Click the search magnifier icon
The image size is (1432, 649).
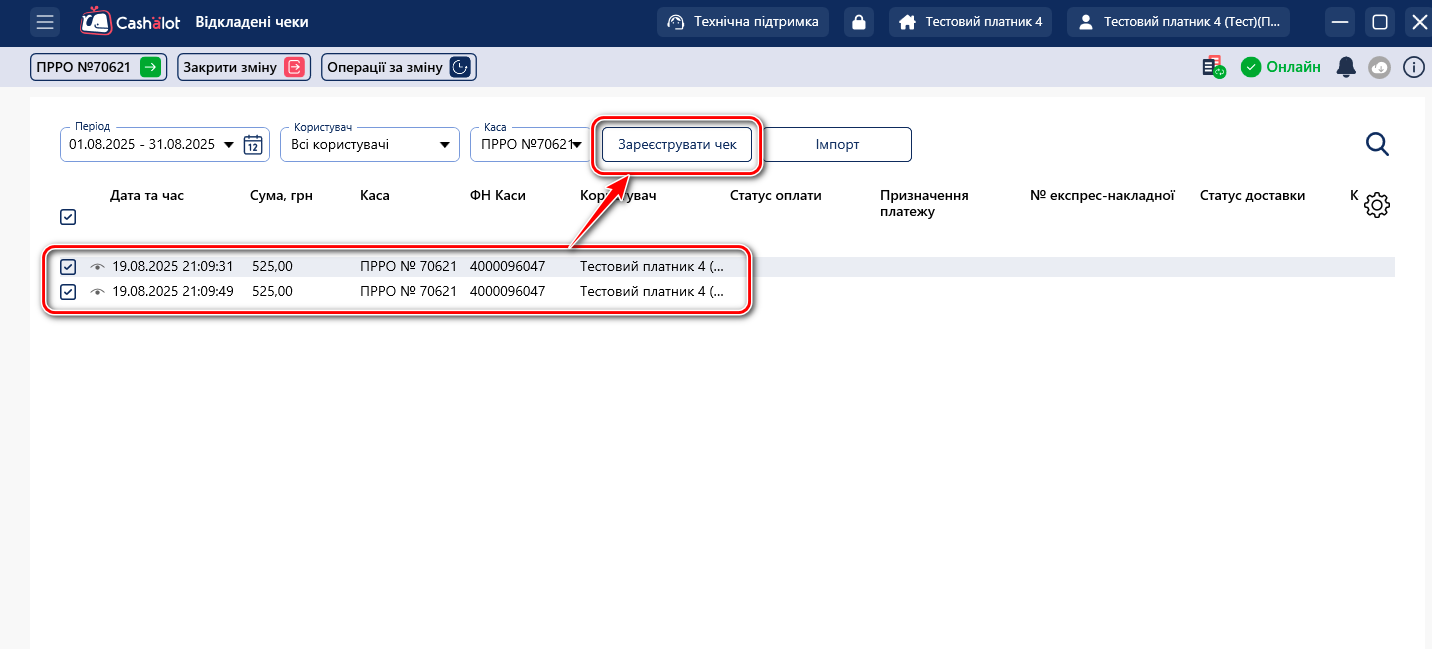tap(1377, 145)
